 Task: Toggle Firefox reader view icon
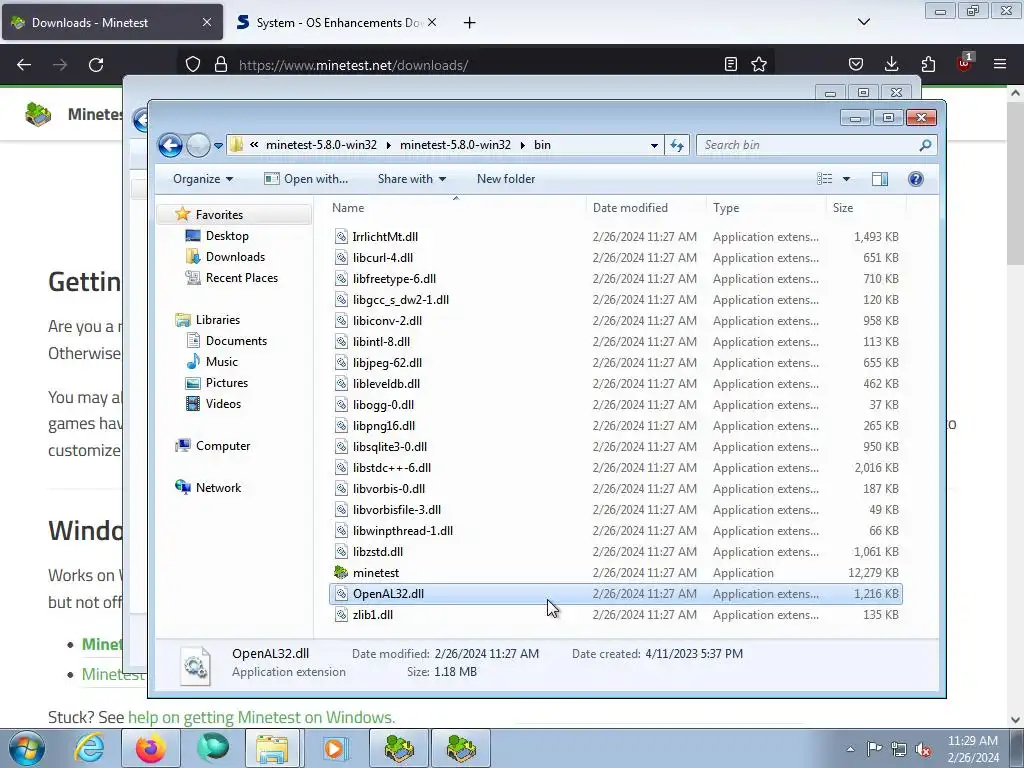[x=731, y=65]
